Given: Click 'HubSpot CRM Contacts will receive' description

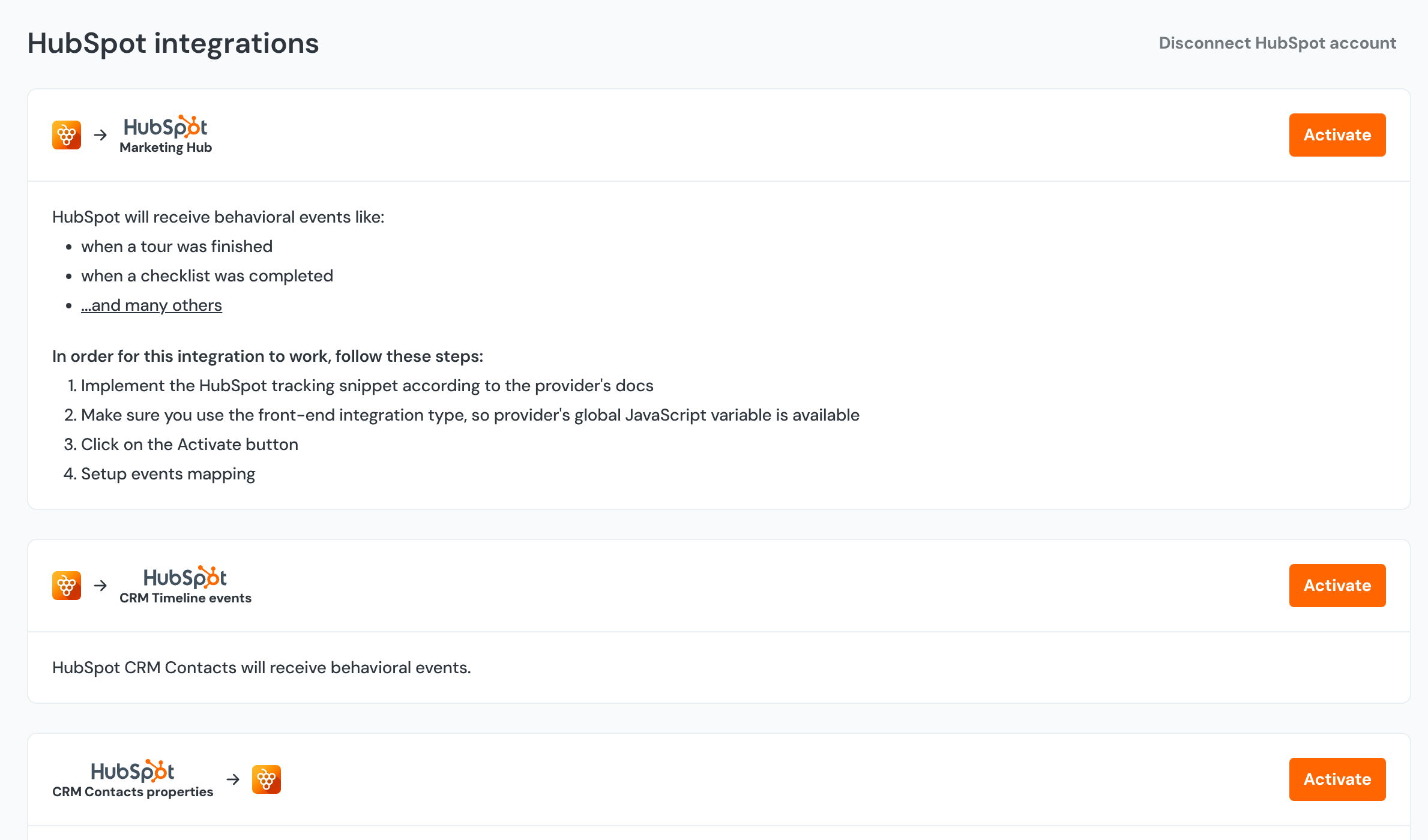Looking at the screenshot, I should pyautogui.click(x=261, y=668).
